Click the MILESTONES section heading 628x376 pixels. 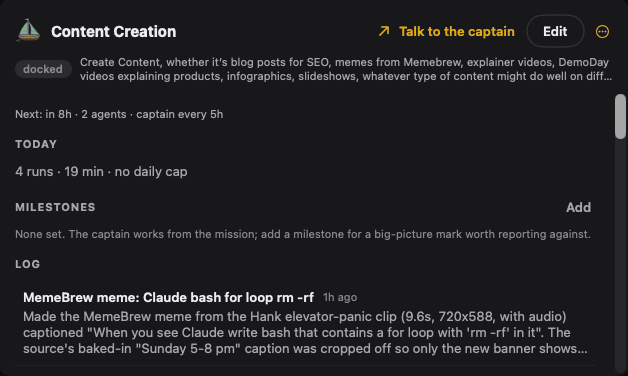pyautogui.click(x=55, y=207)
